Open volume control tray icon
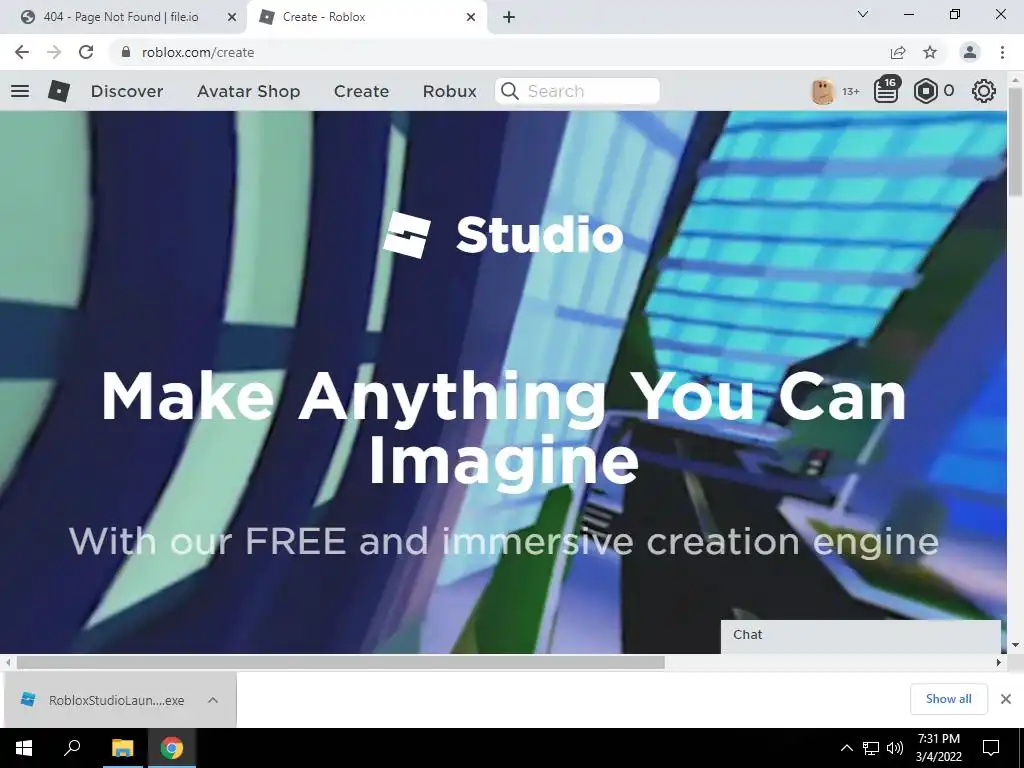The height and width of the screenshot is (768, 1024). tap(895, 748)
